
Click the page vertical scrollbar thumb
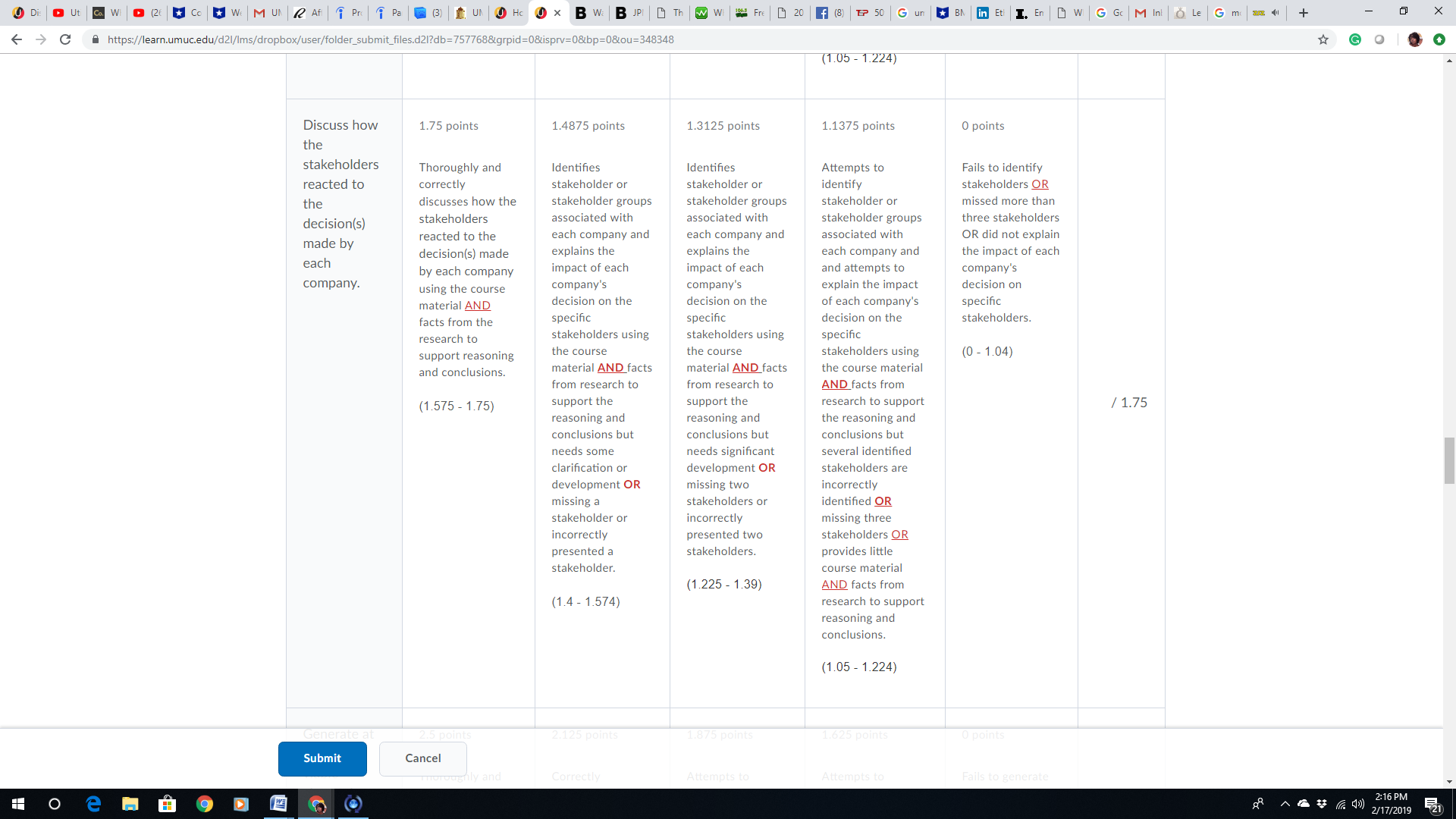[x=1449, y=460]
